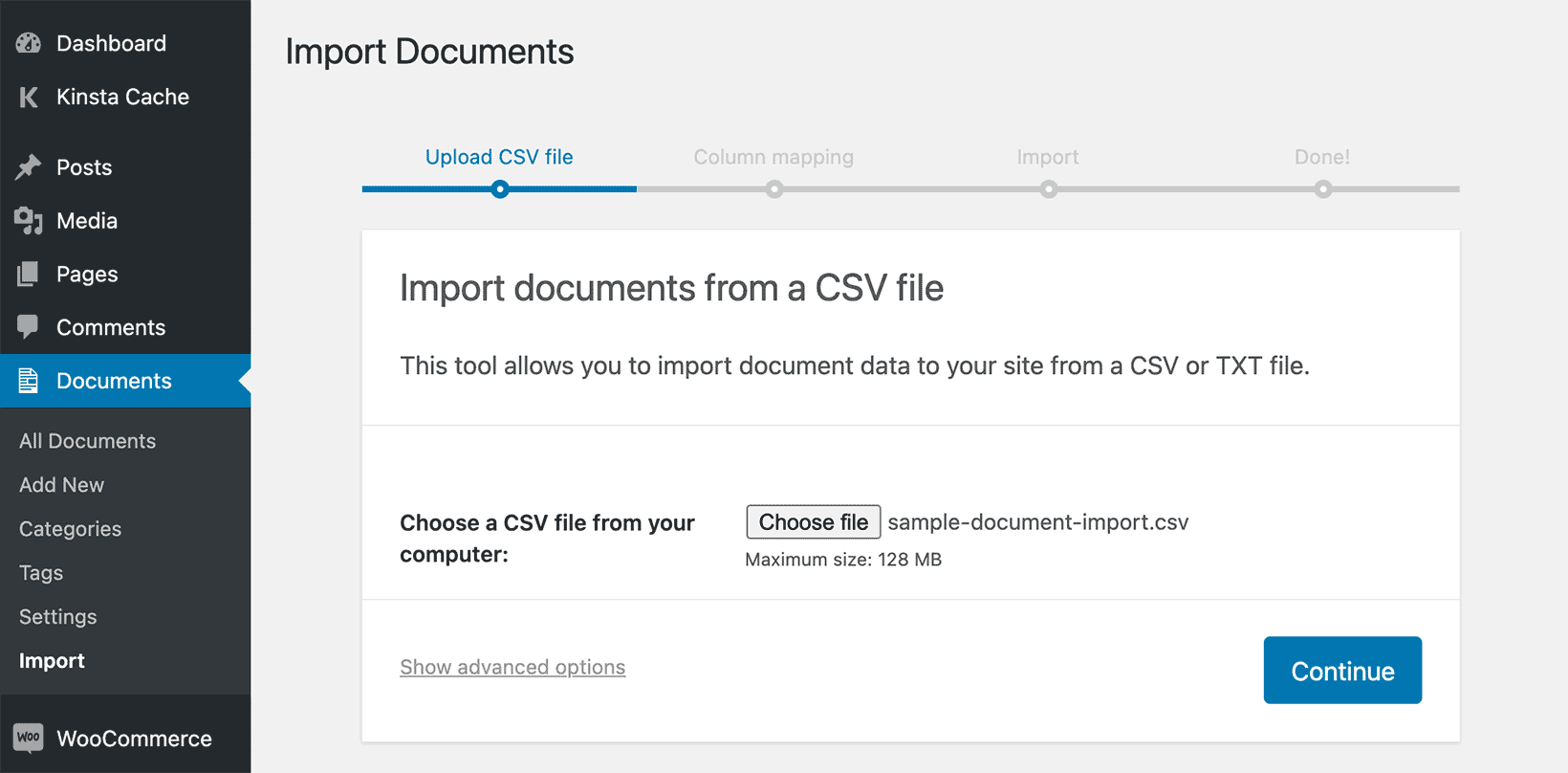Click the WooCommerce Woo icon
The width and height of the screenshot is (1568, 773).
coord(29,738)
